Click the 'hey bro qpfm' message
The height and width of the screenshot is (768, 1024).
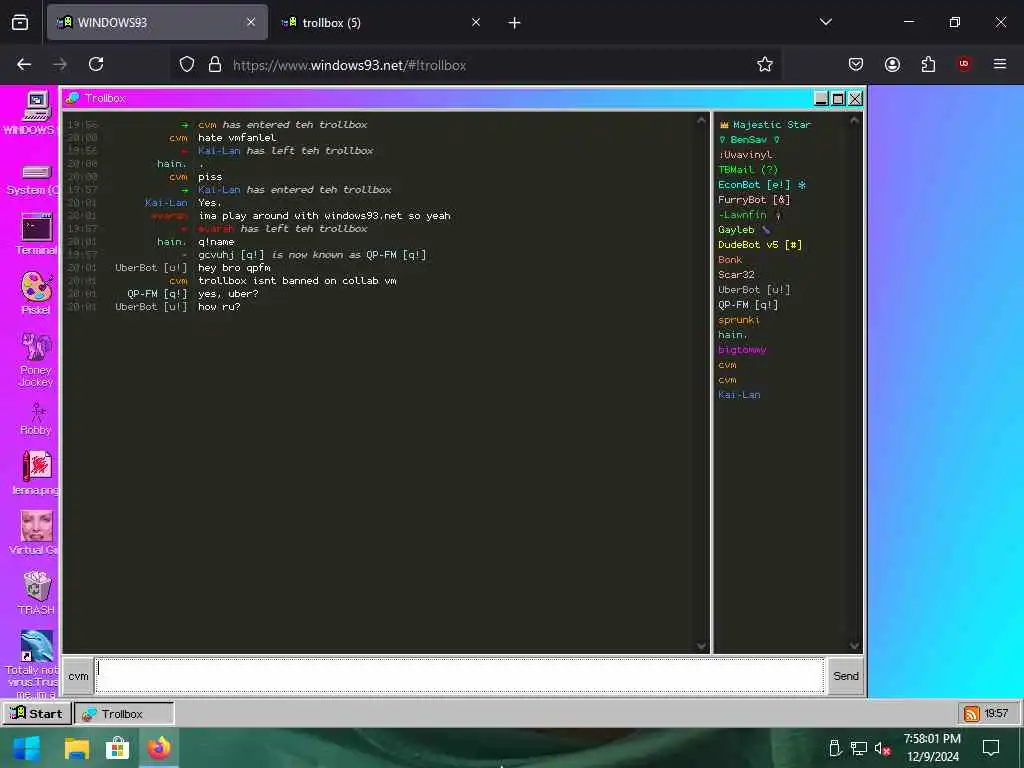(x=234, y=268)
